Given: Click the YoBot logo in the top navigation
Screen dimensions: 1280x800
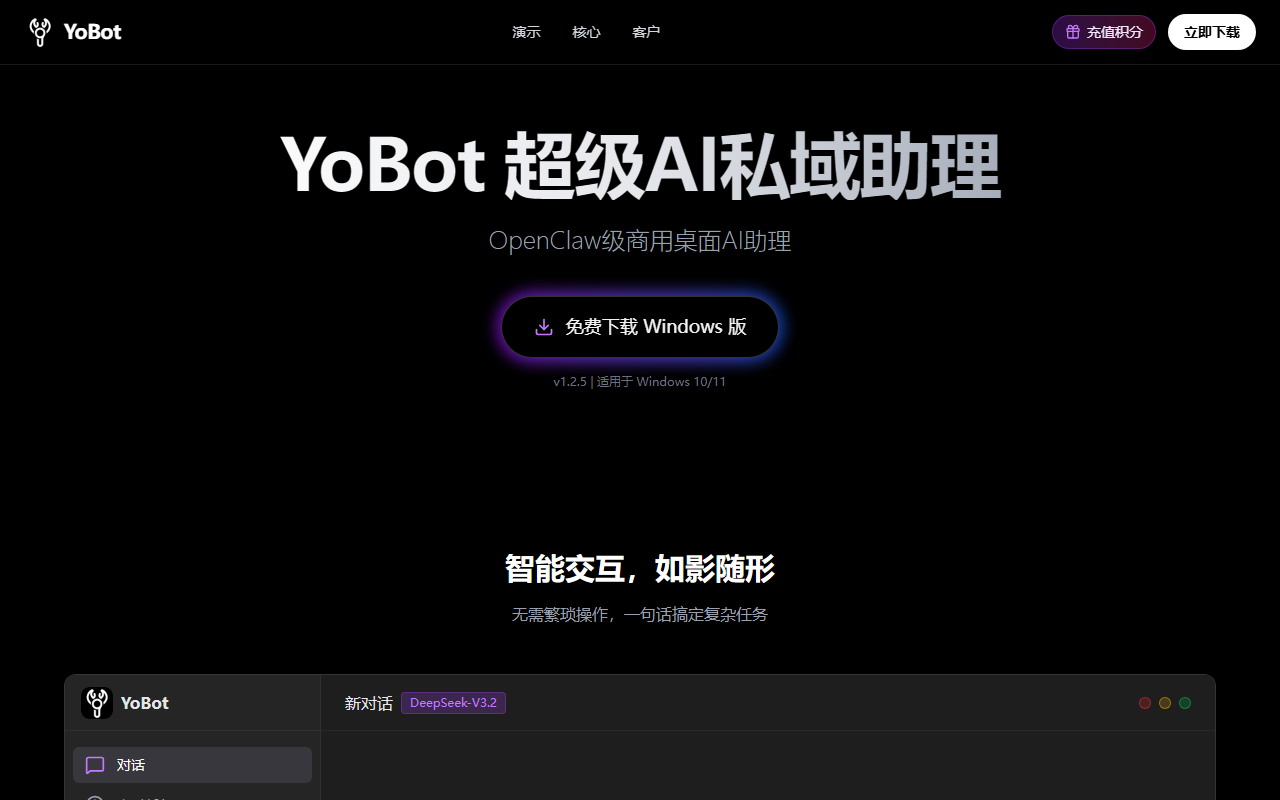Looking at the screenshot, I should (x=75, y=32).
